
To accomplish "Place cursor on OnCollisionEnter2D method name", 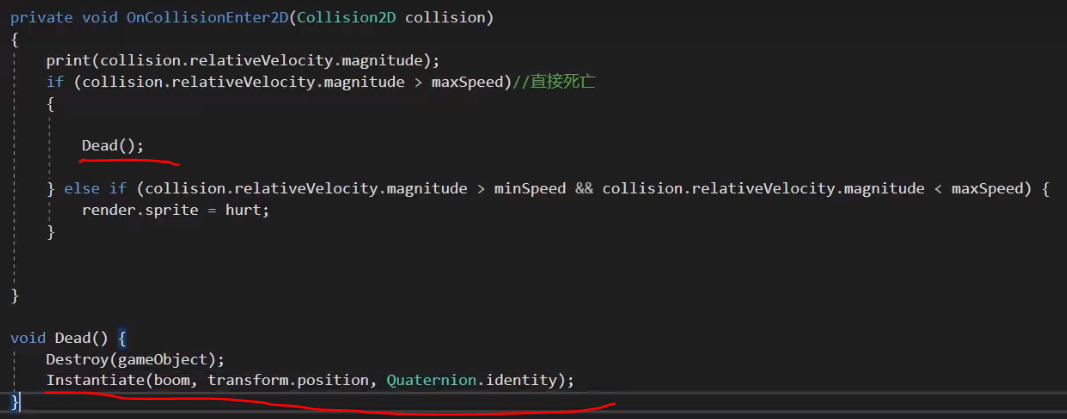I will [x=208, y=18].
